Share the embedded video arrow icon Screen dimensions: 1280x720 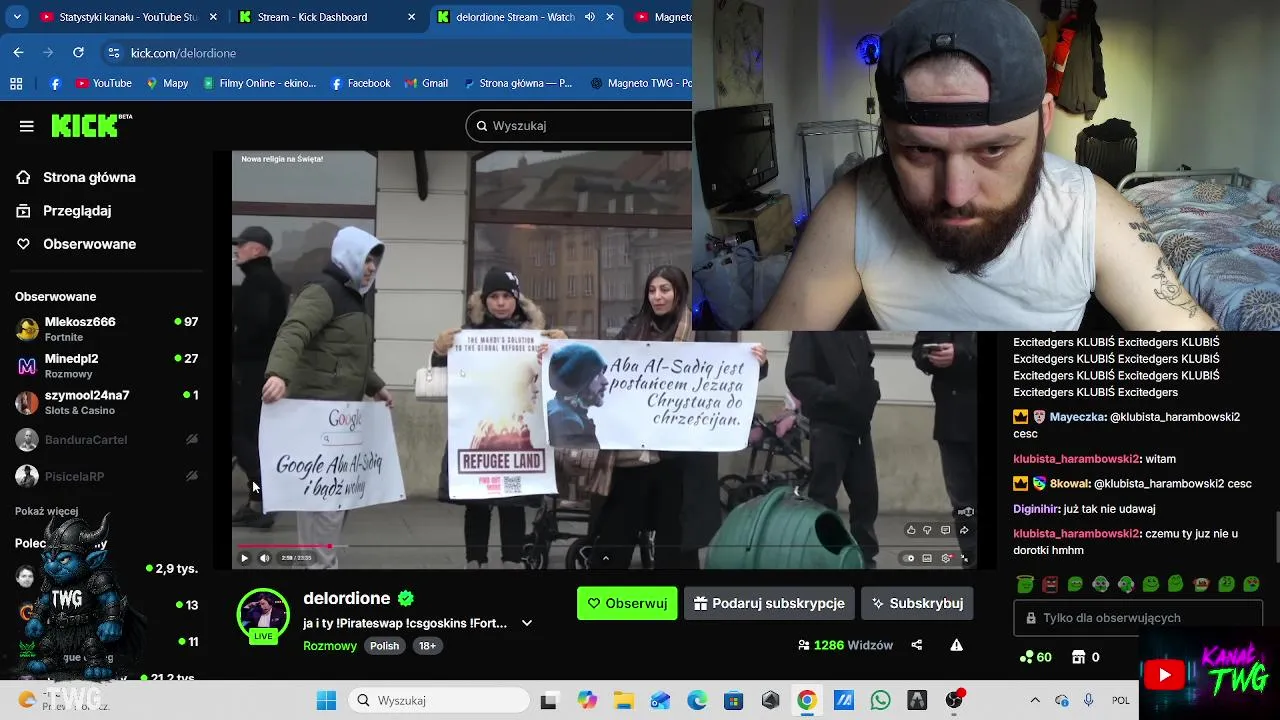tap(964, 530)
